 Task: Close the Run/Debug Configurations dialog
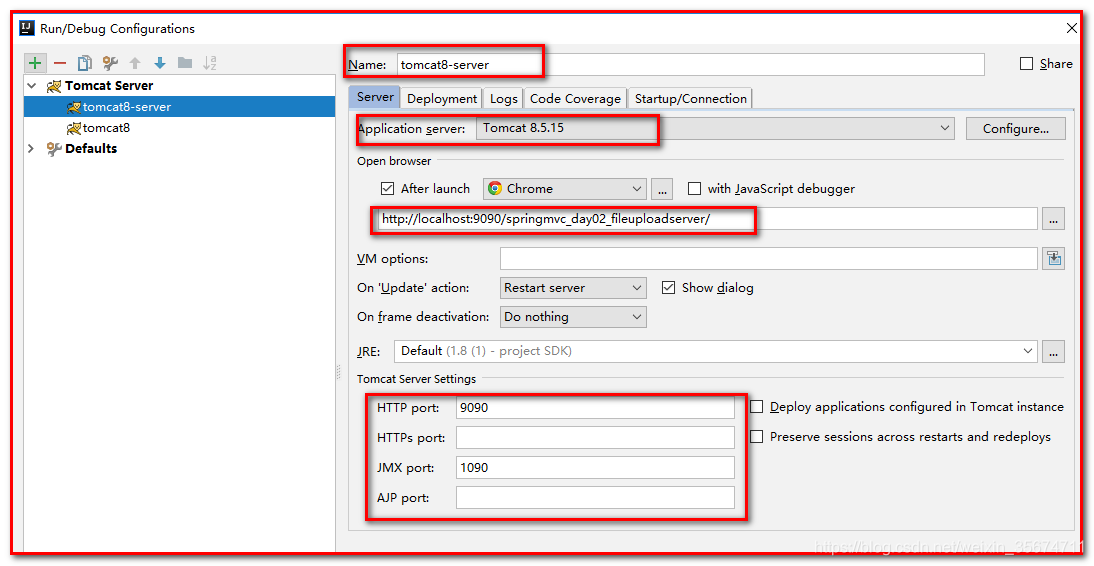coord(1072,29)
